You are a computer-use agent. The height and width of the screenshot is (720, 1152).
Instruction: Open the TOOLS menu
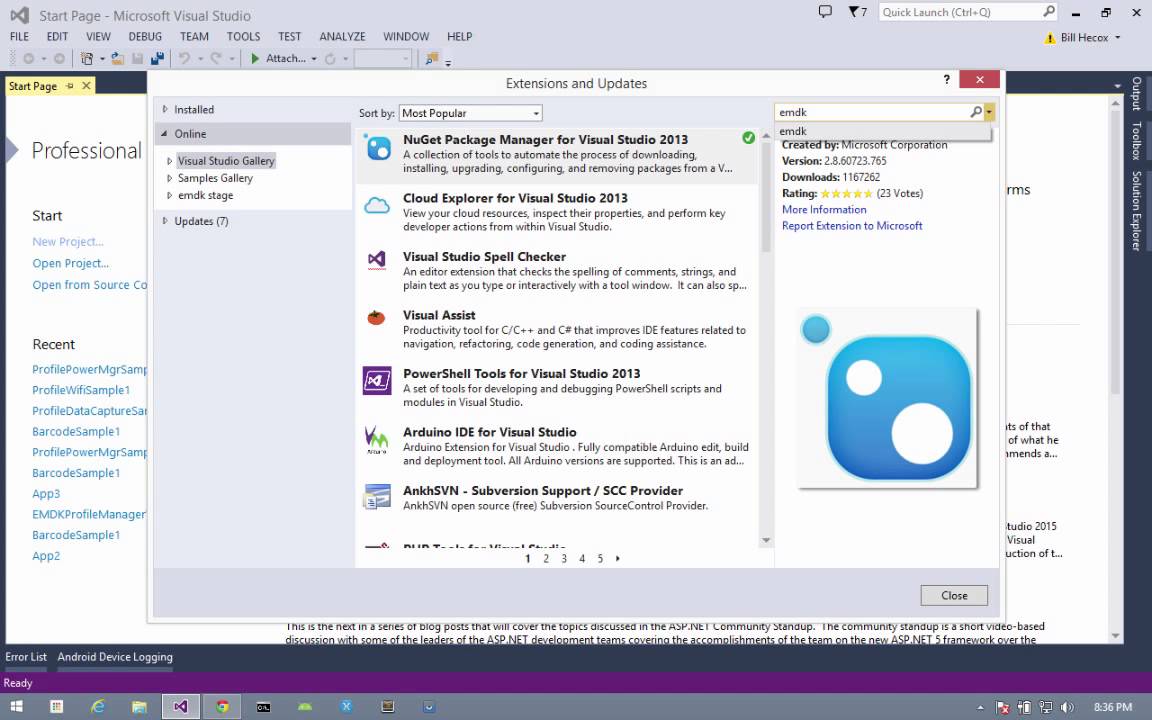[243, 37]
